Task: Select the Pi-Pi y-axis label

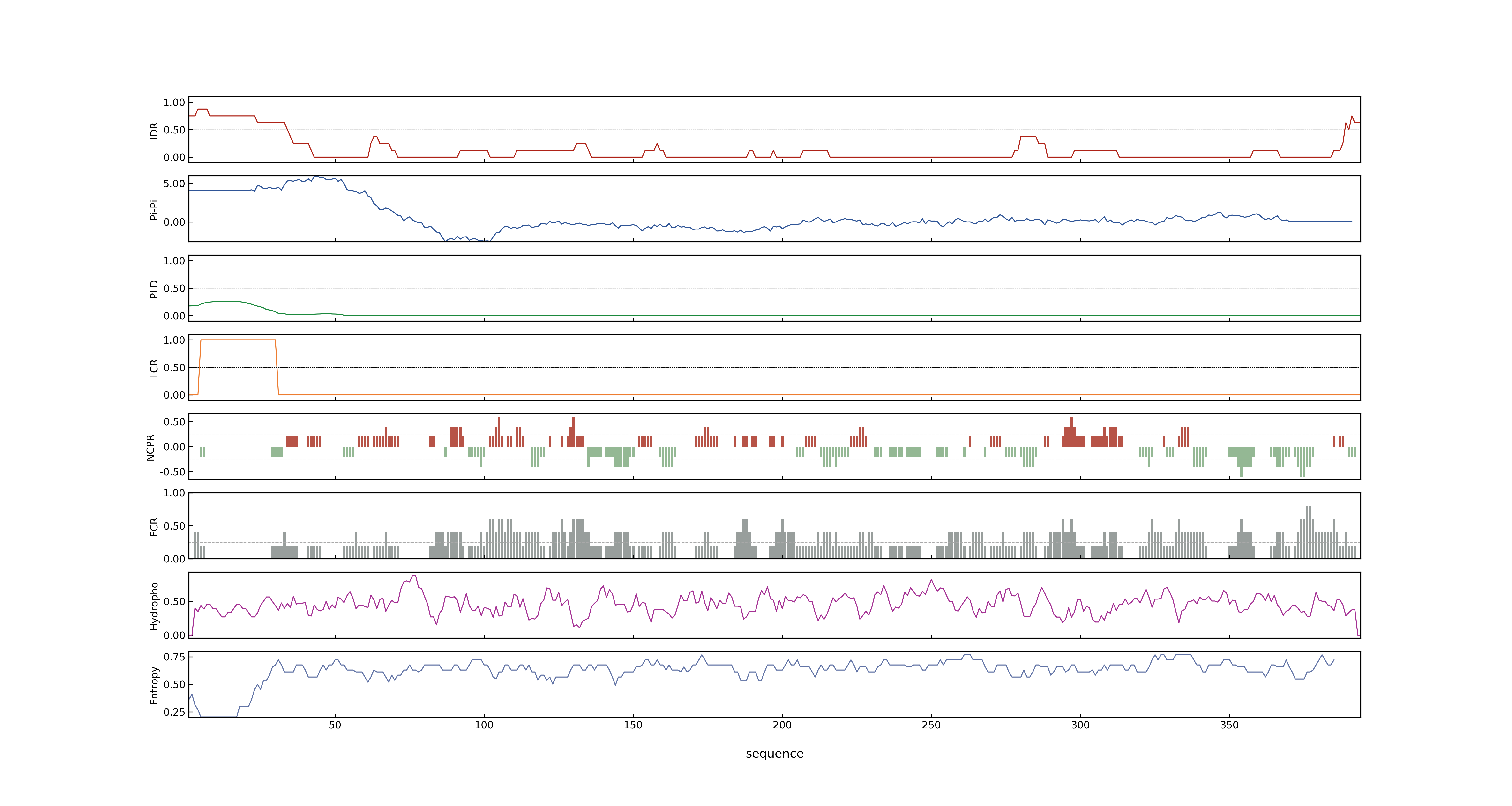Action: 154,209
